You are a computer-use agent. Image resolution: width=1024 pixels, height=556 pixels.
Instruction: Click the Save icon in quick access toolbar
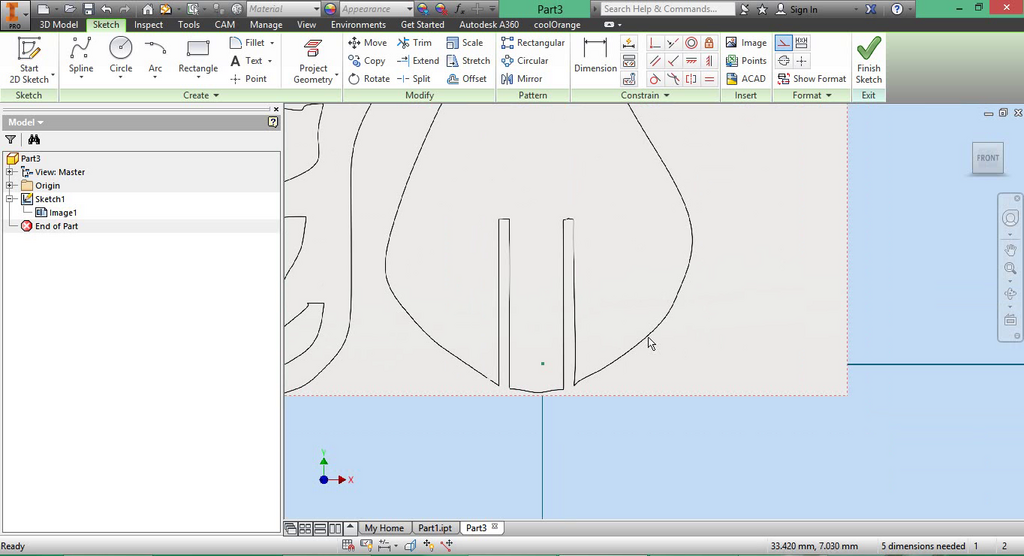click(x=88, y=9)
